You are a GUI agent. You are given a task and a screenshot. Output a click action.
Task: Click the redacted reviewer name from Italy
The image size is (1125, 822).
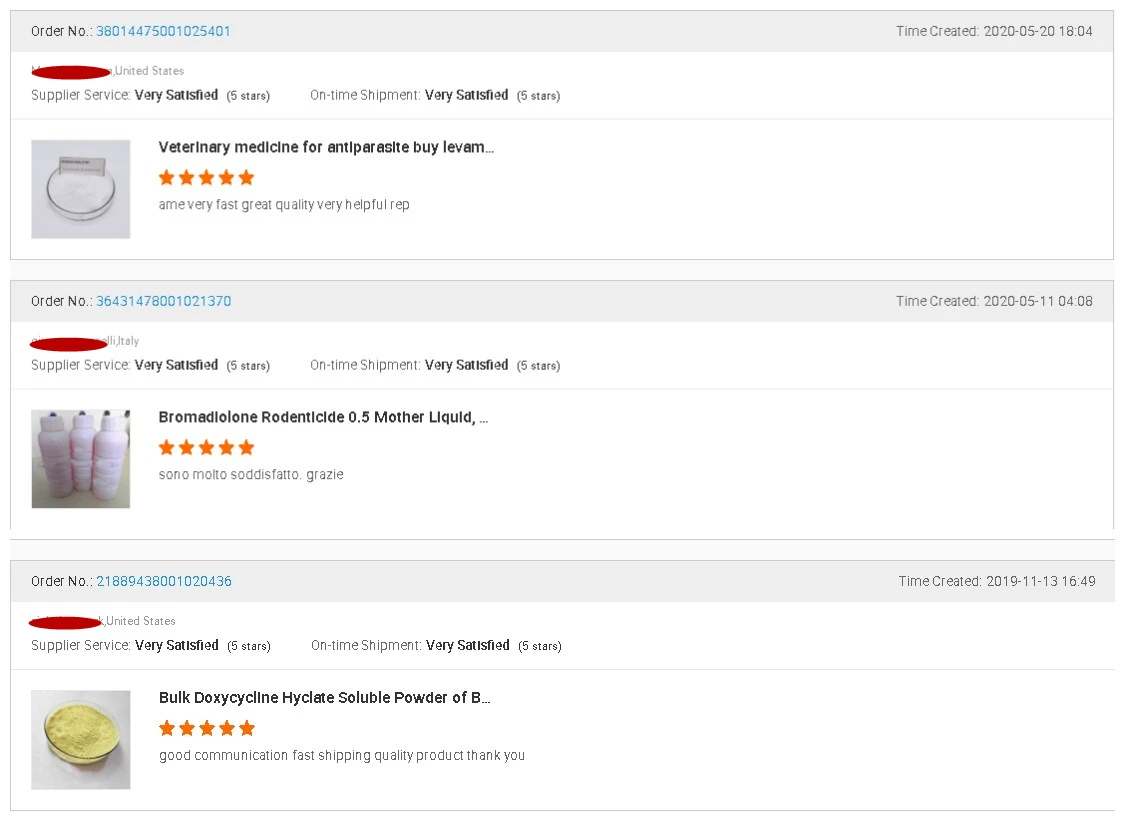(x=70, y=343)
